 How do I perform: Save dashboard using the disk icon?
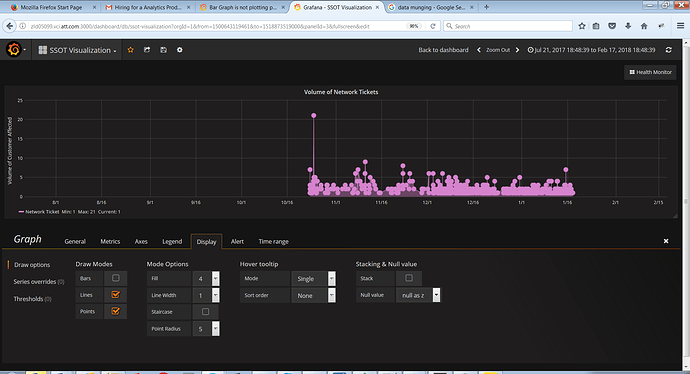pos(163,50)
